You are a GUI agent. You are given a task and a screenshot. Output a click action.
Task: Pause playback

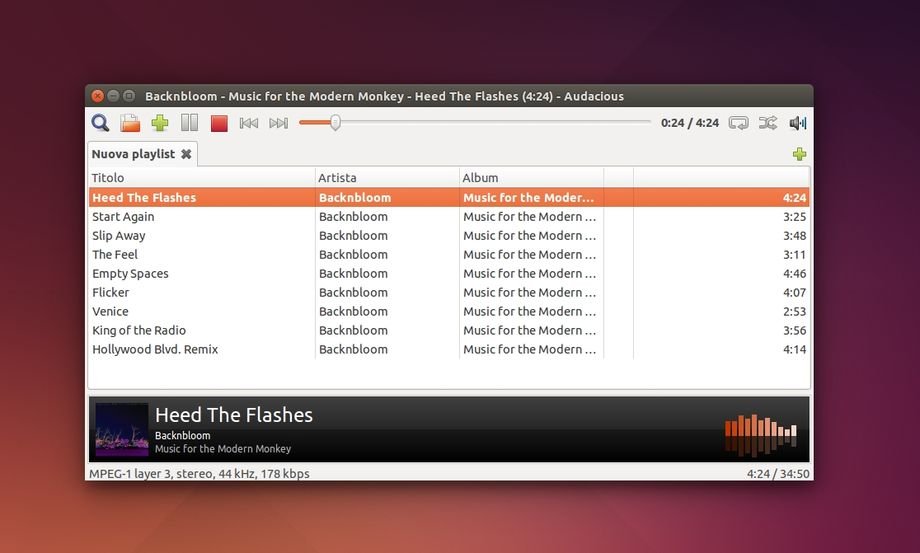click(x=189, y=123)
